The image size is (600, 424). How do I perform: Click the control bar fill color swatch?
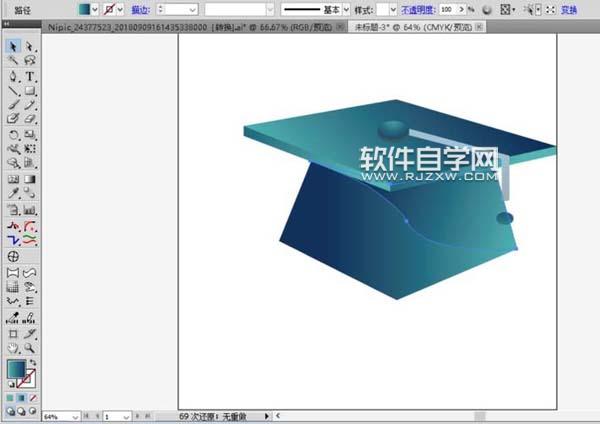click(x=84, y=9)
